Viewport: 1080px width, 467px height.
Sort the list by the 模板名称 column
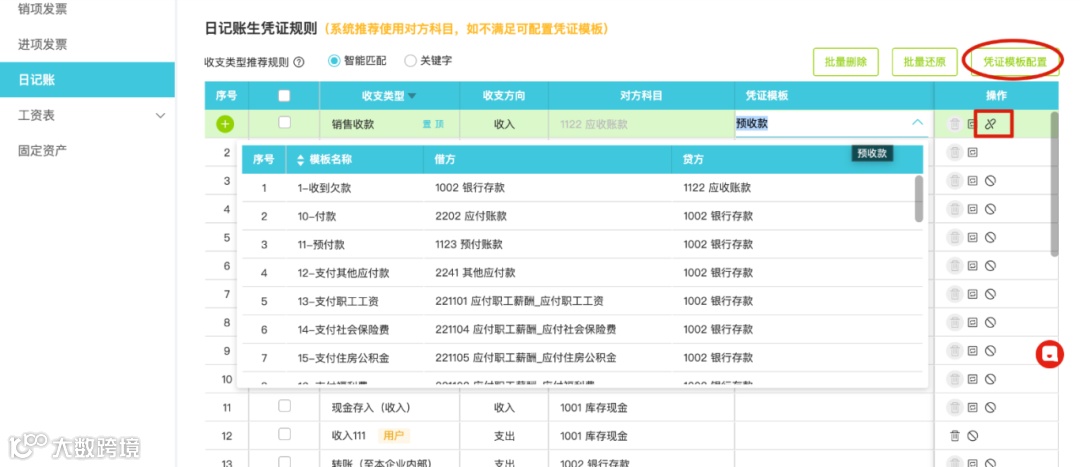click(300, 160)
